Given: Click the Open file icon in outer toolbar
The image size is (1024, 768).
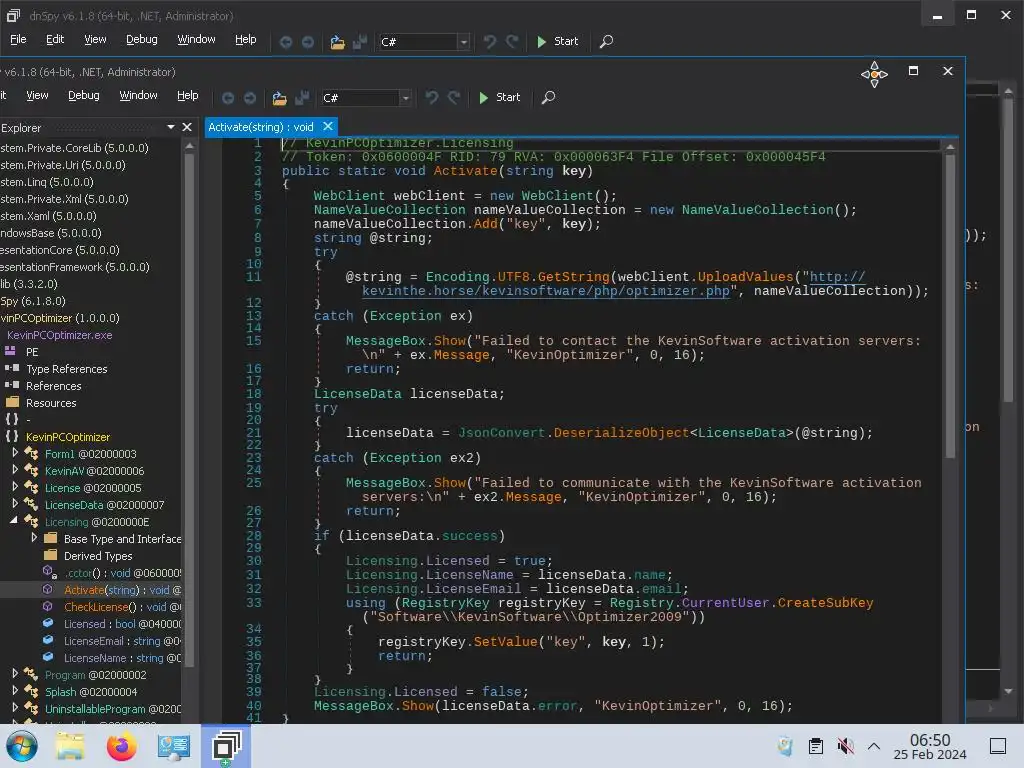Looking at the screenshot, I should (x=337, y=42).
